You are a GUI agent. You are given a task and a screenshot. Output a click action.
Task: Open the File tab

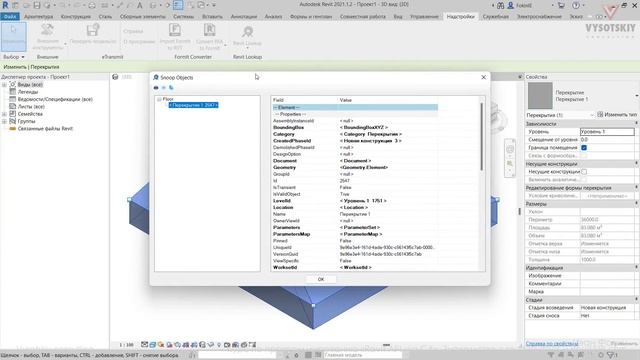(x=10, y=16)
